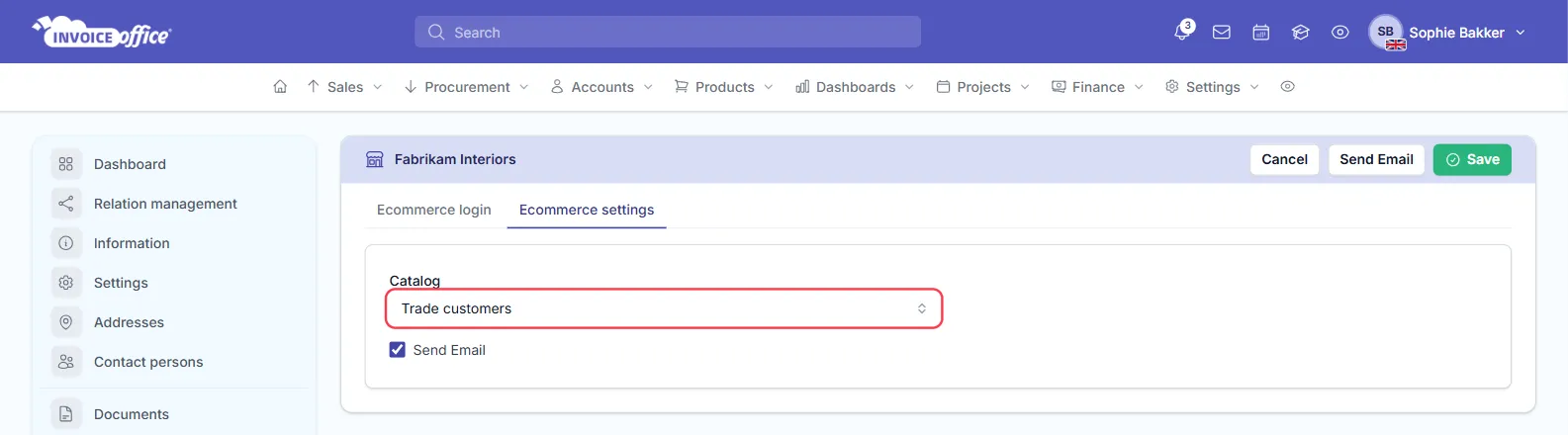Image resolution: width=1568 pixels, height=435 pixels.
Task: Expand the Accounts menu
Action: (601, 87)
